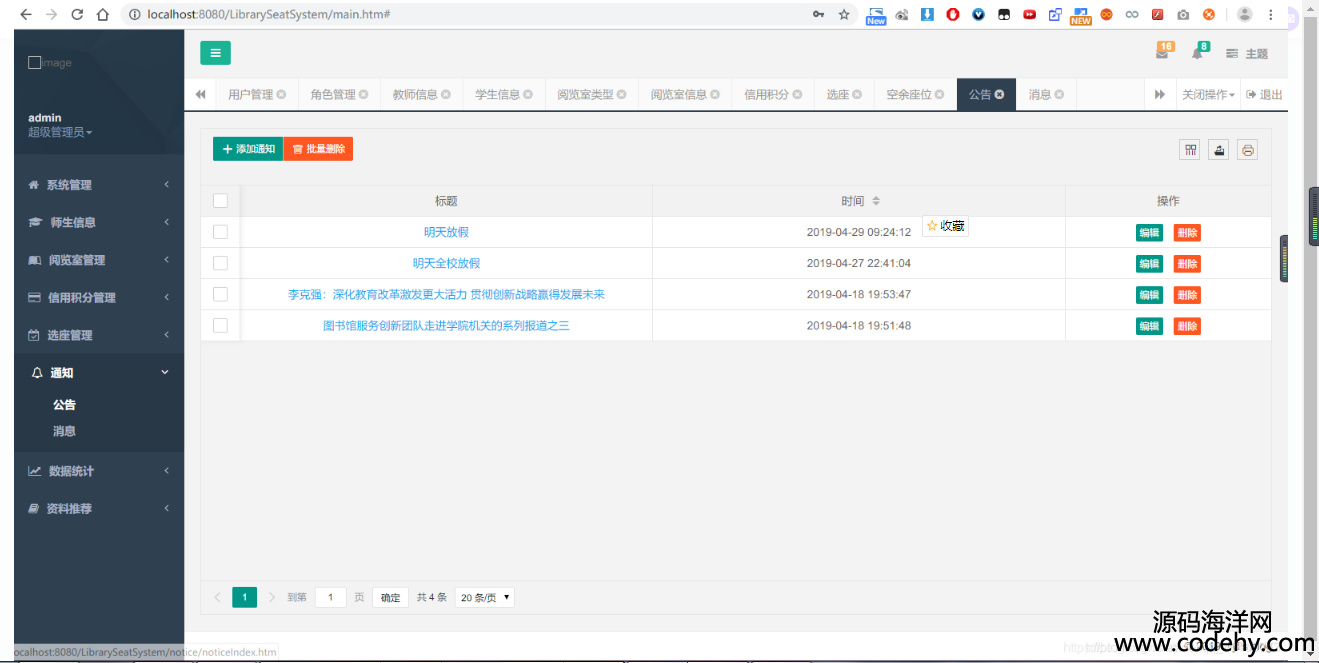Click 编辑 for the 明天放假 notice
Image resolution: width=1319 pixels, height=663 pixels.
[1149, 233]
